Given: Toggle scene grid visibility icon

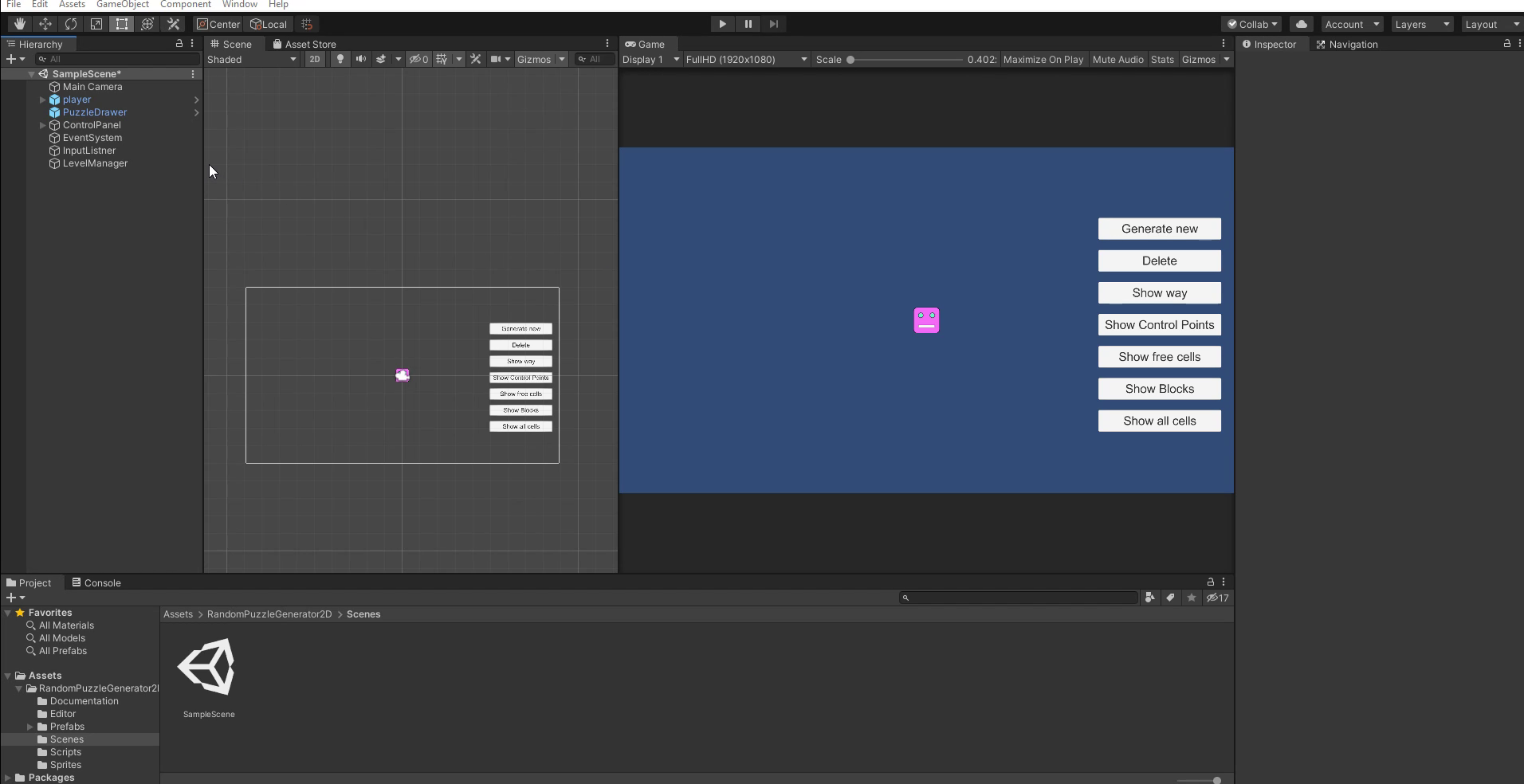Looking at the screenshot, I should (x=442, y=59).
